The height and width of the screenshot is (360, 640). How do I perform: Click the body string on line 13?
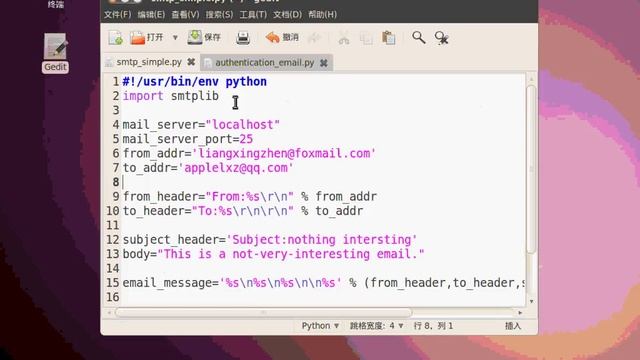click(x=291, y=254)
